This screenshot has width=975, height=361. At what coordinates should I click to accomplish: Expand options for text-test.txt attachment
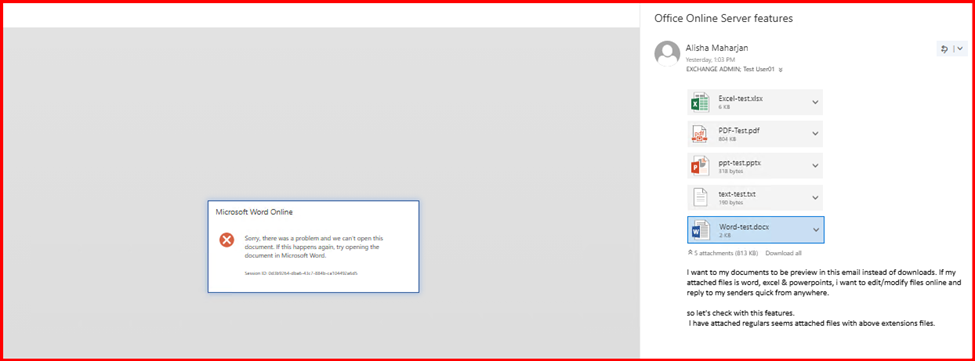[815, 198]
